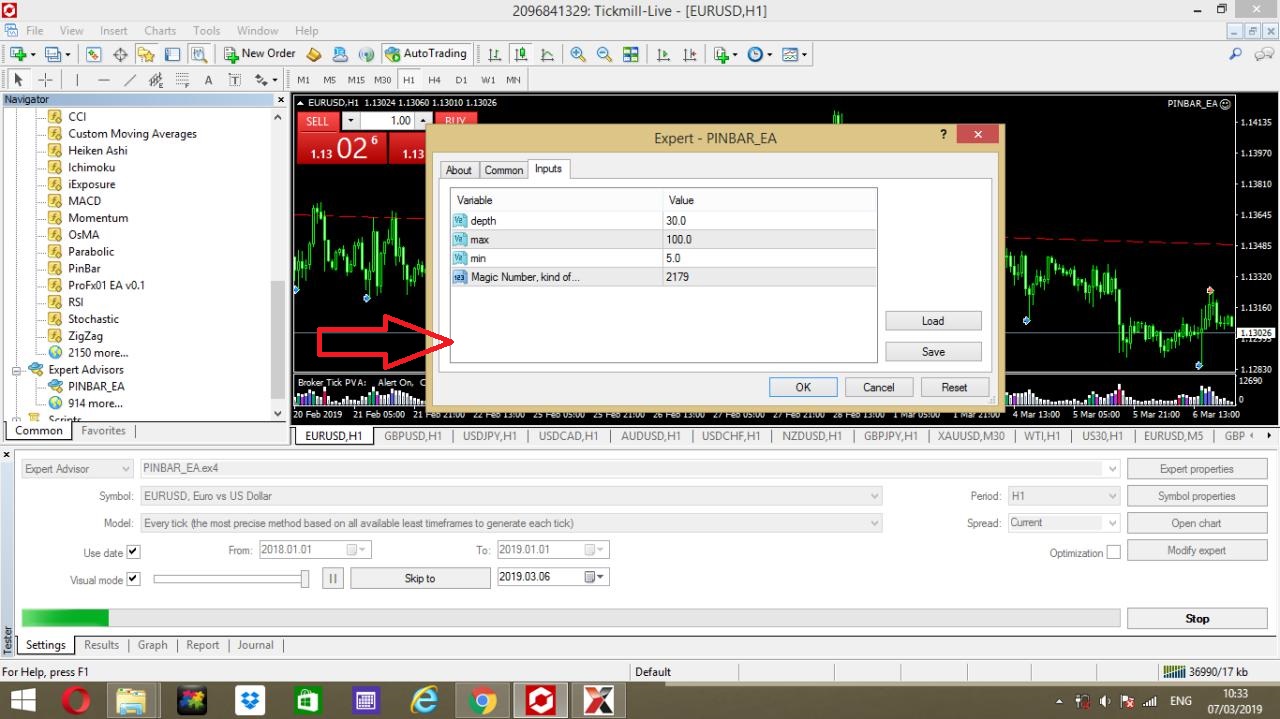Switch chart to candlesticks

coord(521,54)
